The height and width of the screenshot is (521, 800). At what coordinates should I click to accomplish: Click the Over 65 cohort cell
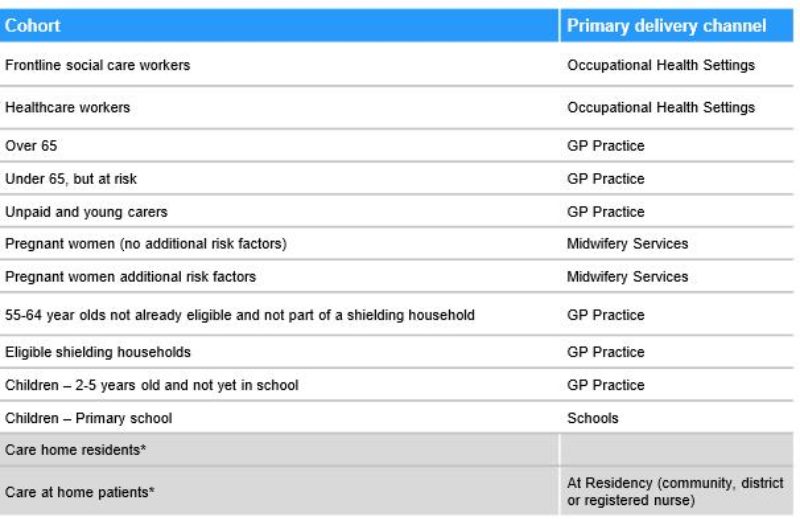pos(279,145)
